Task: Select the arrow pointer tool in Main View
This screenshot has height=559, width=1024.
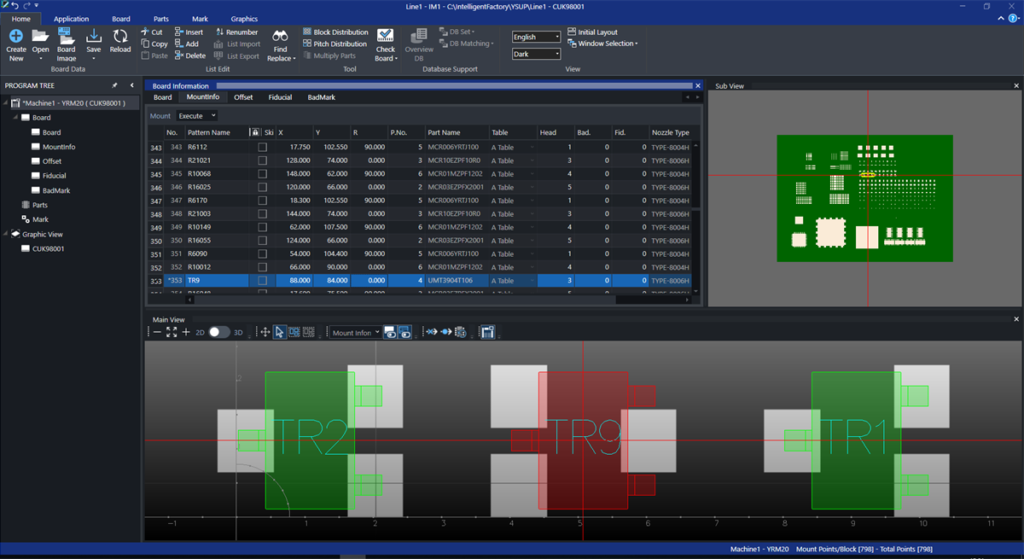Action: [280, 332]
